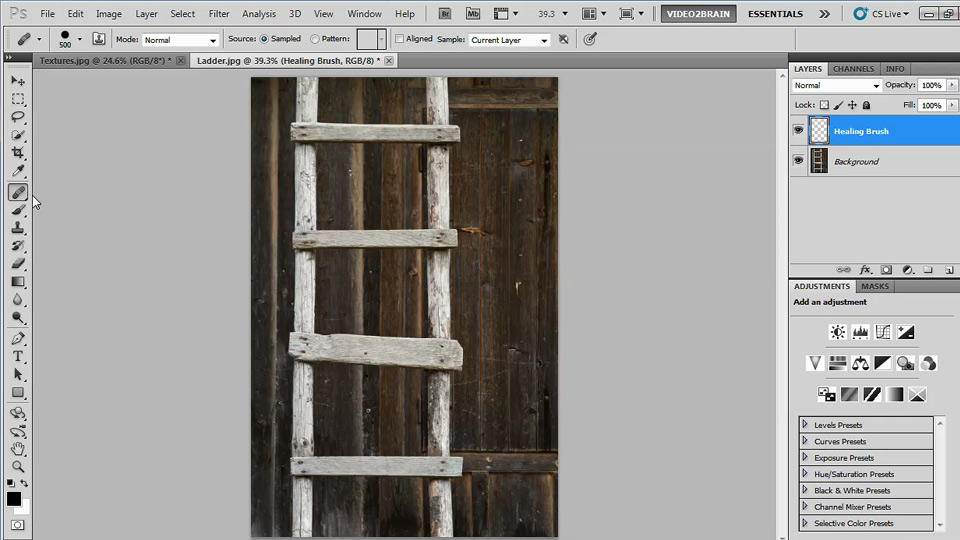
Task: Select the Brush tool
Action: coord(18,210)
